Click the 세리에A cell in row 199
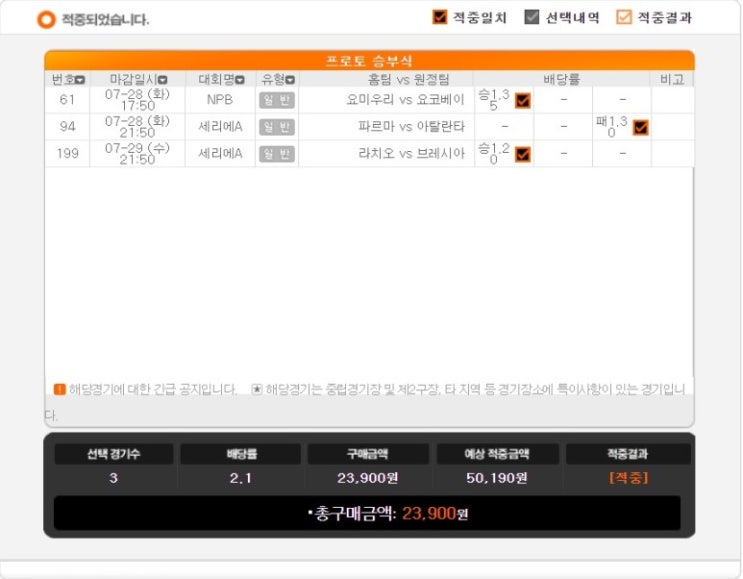This screenshot has width=743, height=579. pyautogui.click(x=220, y=154)
